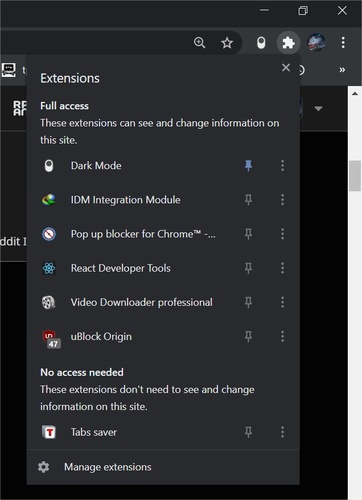Image resolution: width=362 pixels, height=500 pixels.
Task: Pin the Tabs saver extension
Action: pos(248,432)
